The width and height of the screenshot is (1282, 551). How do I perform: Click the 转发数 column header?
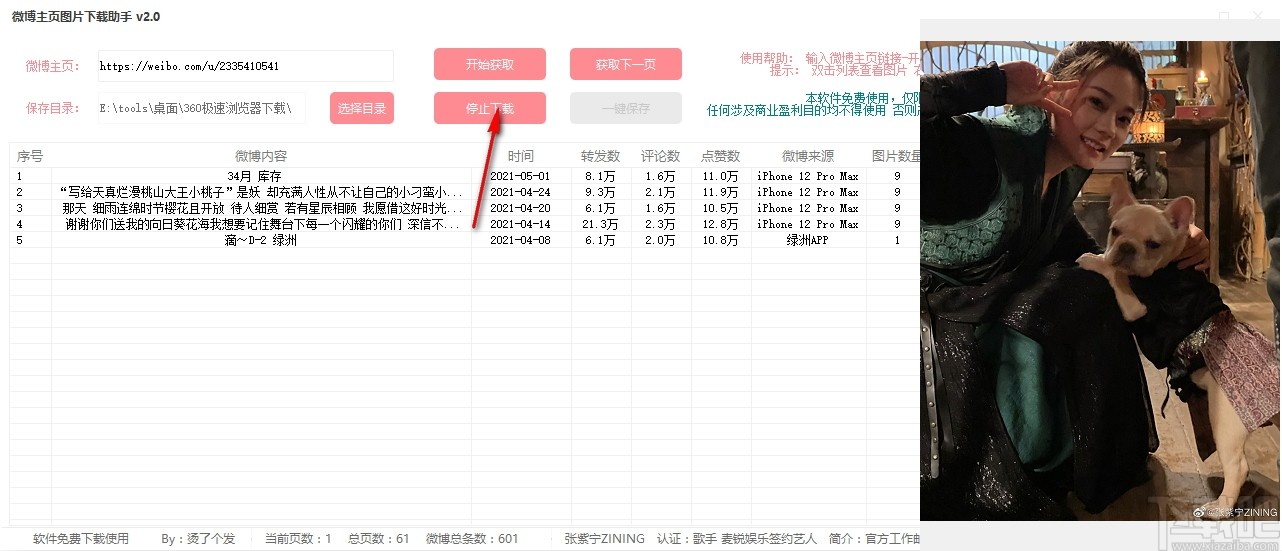click(x=601, y=156)
